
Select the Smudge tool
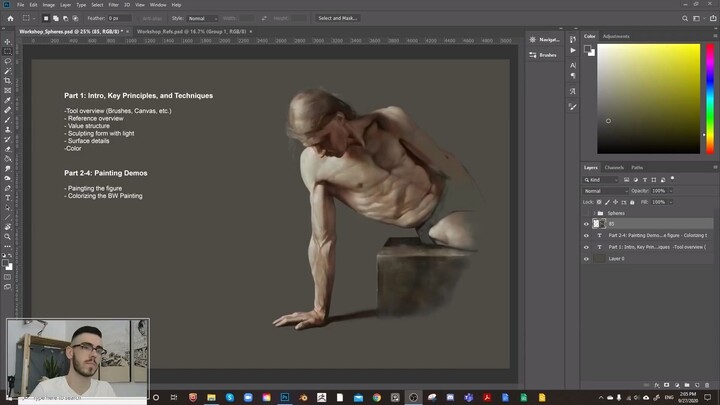tap(7, 169)
